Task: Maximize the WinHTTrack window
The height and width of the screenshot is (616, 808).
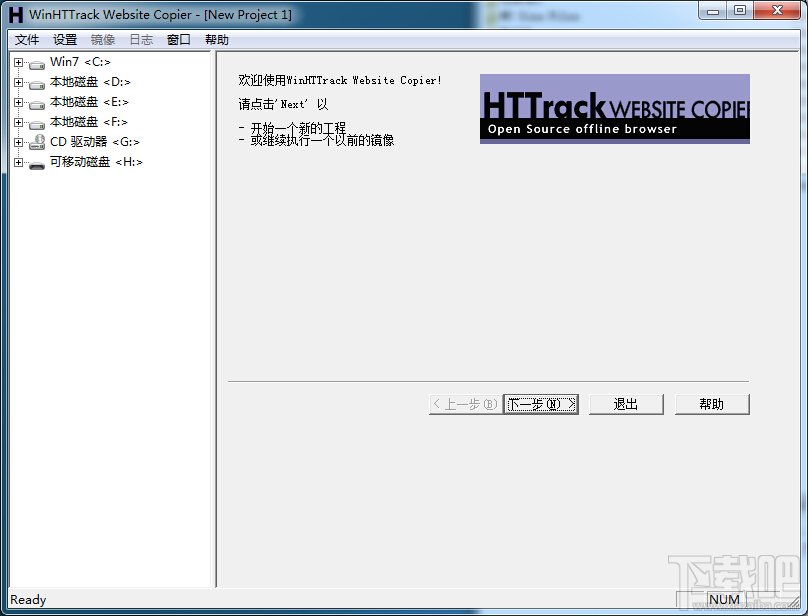Action: 740,11
